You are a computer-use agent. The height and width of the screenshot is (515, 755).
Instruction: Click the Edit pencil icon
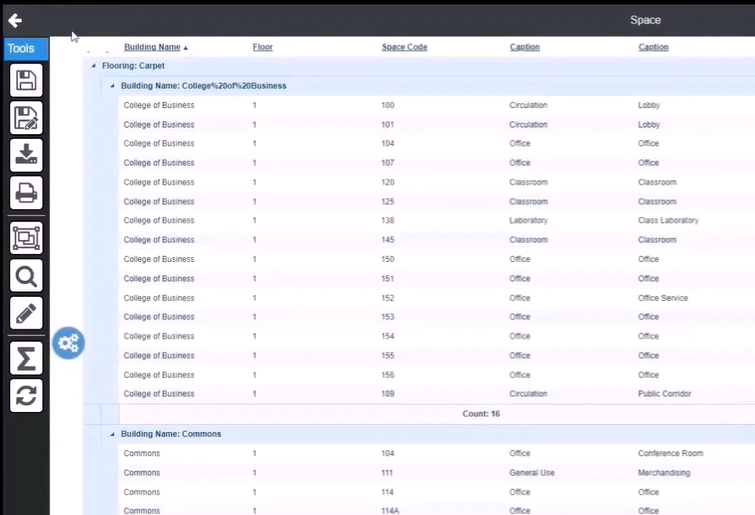tap(26, 313)
